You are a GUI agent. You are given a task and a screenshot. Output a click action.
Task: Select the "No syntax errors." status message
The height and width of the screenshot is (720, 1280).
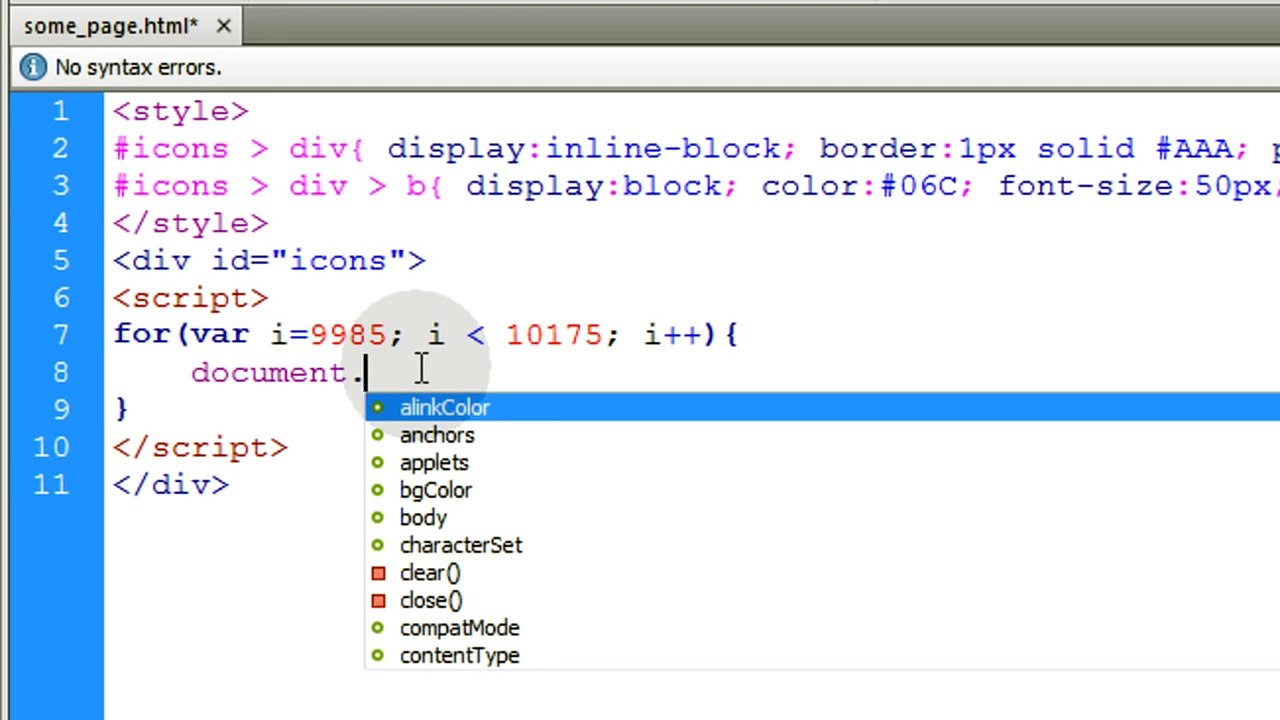tap(138, 68)
